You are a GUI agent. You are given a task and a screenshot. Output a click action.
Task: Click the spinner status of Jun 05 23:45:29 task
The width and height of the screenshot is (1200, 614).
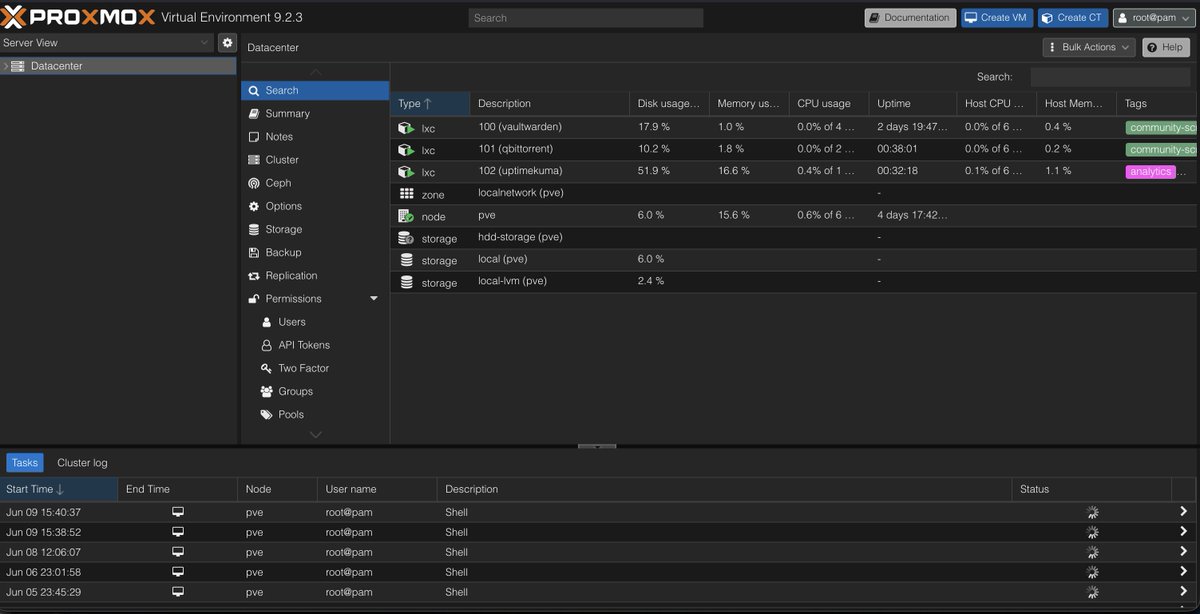[1092, 592]
